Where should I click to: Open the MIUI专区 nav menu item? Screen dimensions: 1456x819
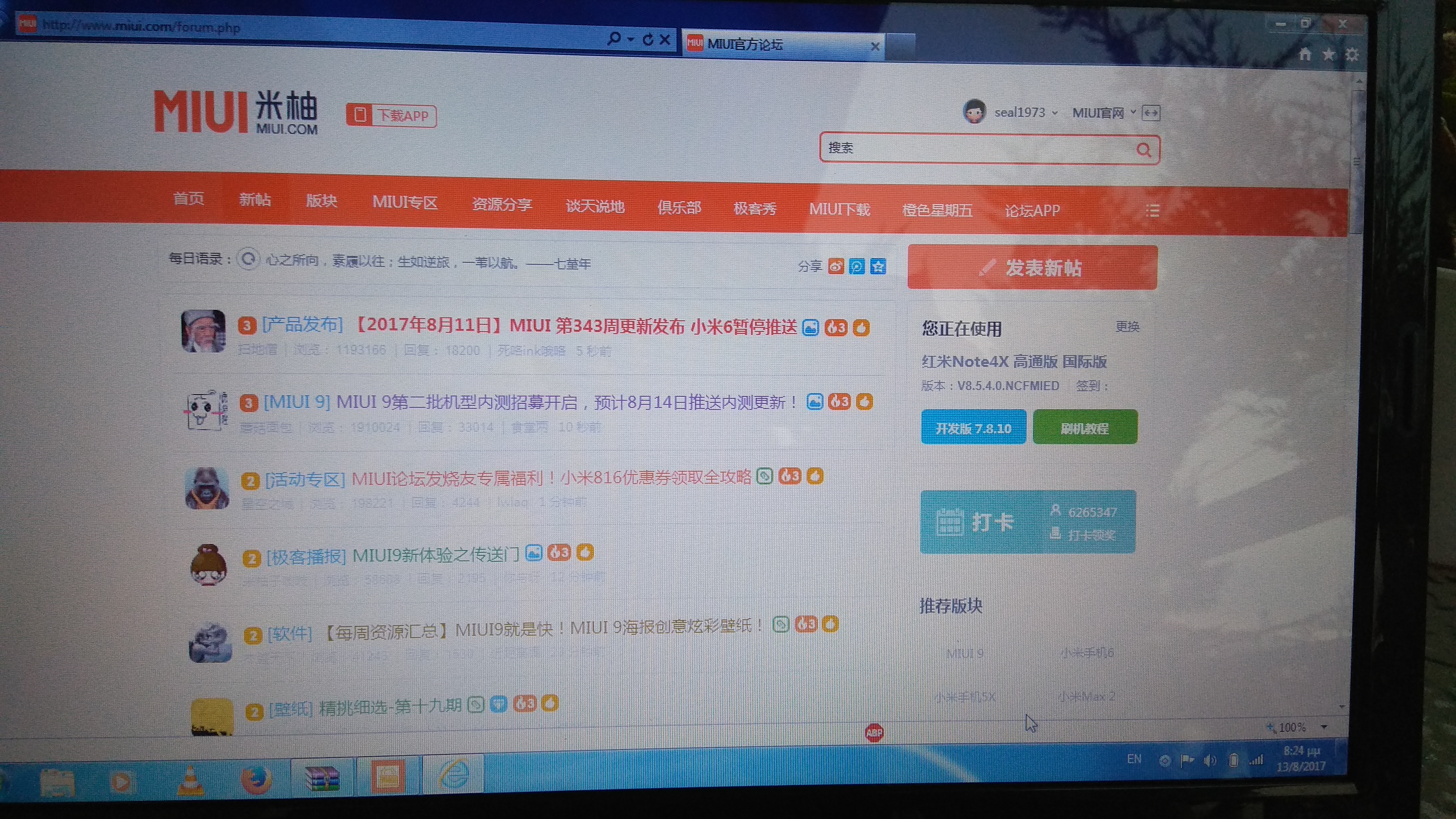coord(405,202)
